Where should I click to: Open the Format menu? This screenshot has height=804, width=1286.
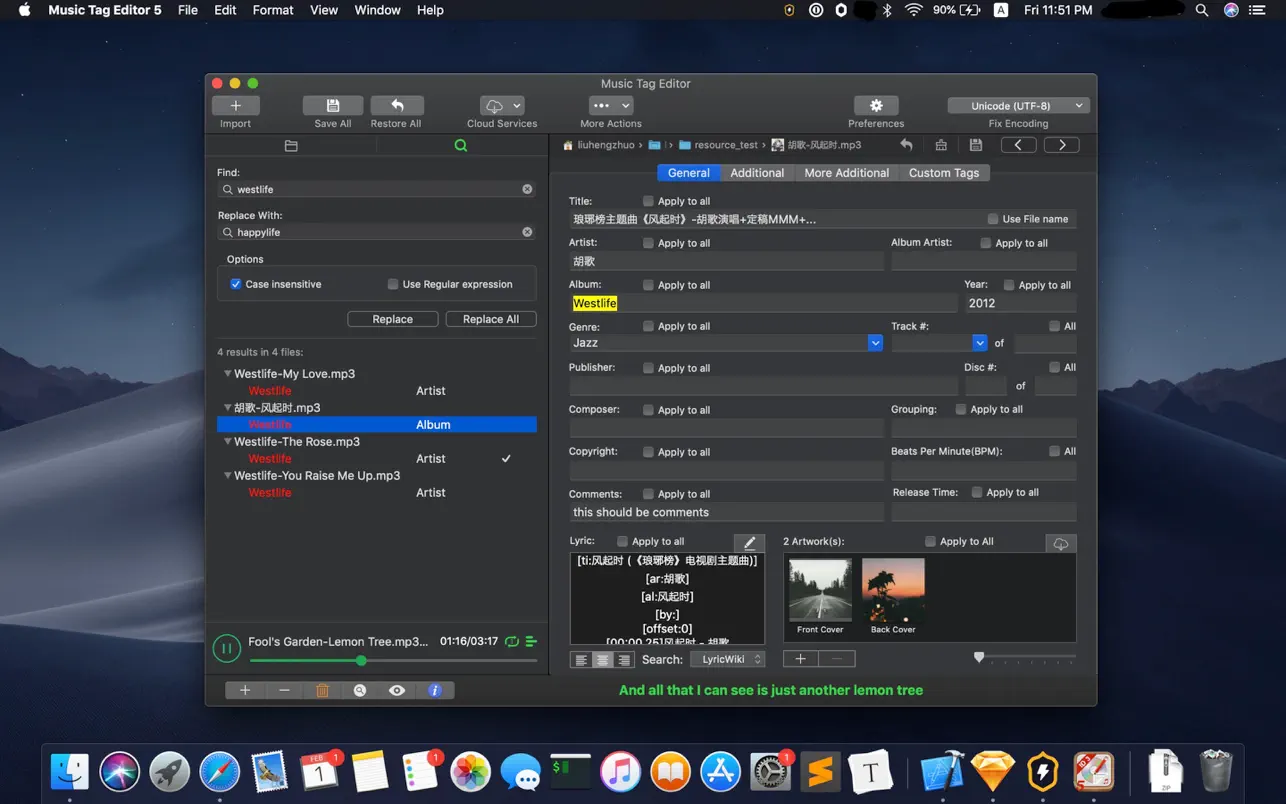[272, 10]
